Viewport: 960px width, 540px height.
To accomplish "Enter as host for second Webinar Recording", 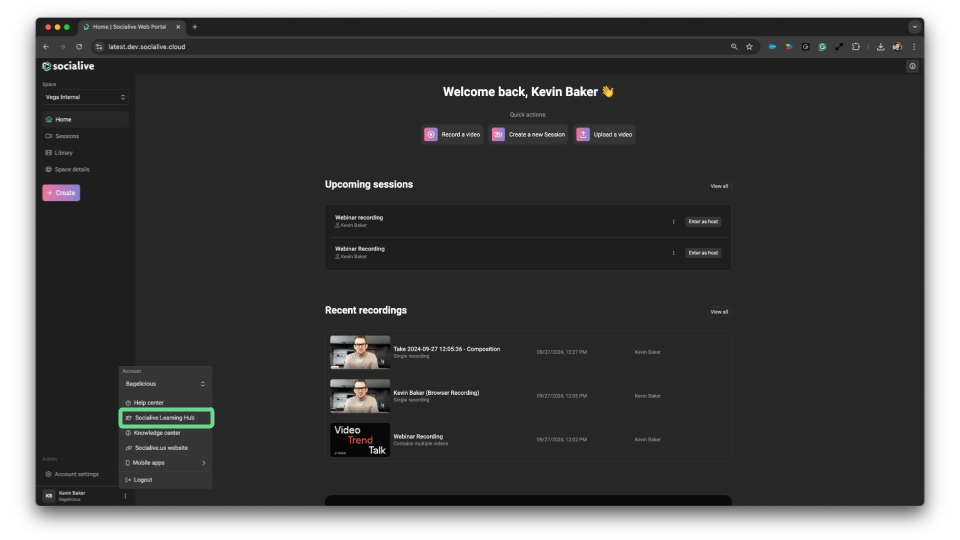I will click(703, 253).
